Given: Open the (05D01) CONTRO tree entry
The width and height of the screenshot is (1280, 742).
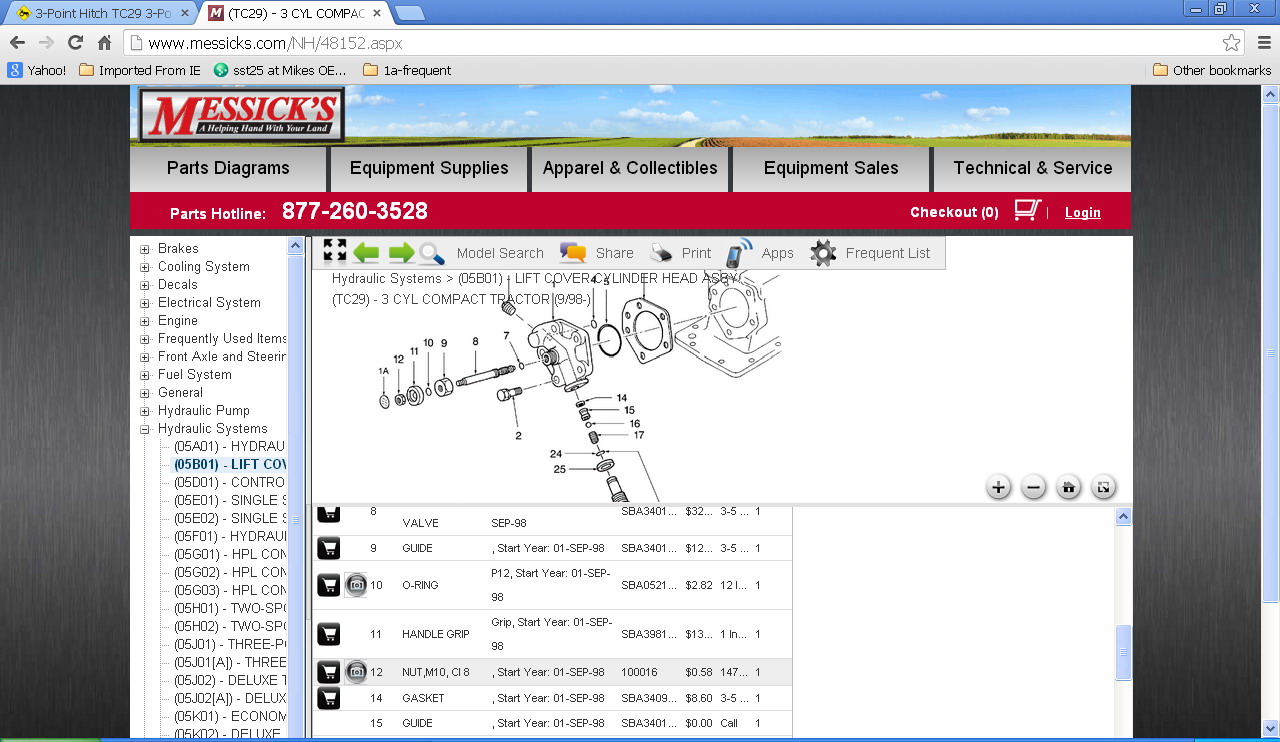Looking at the screenshot, I should [230, 483].
